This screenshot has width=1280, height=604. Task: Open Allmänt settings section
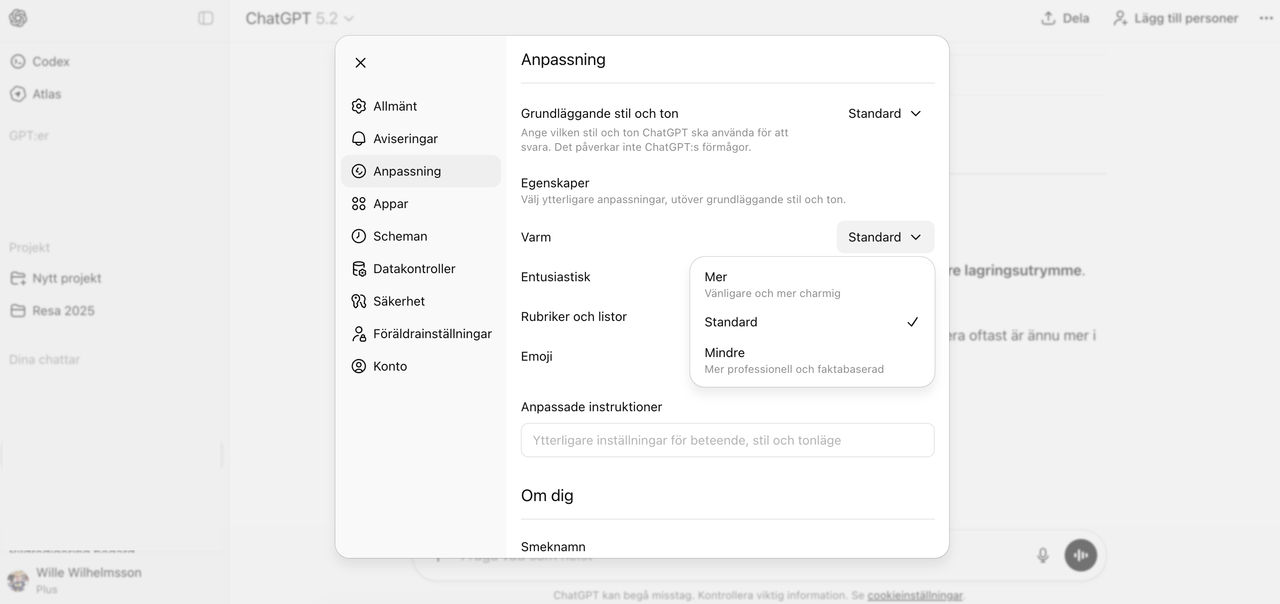(x=395, y=106)
